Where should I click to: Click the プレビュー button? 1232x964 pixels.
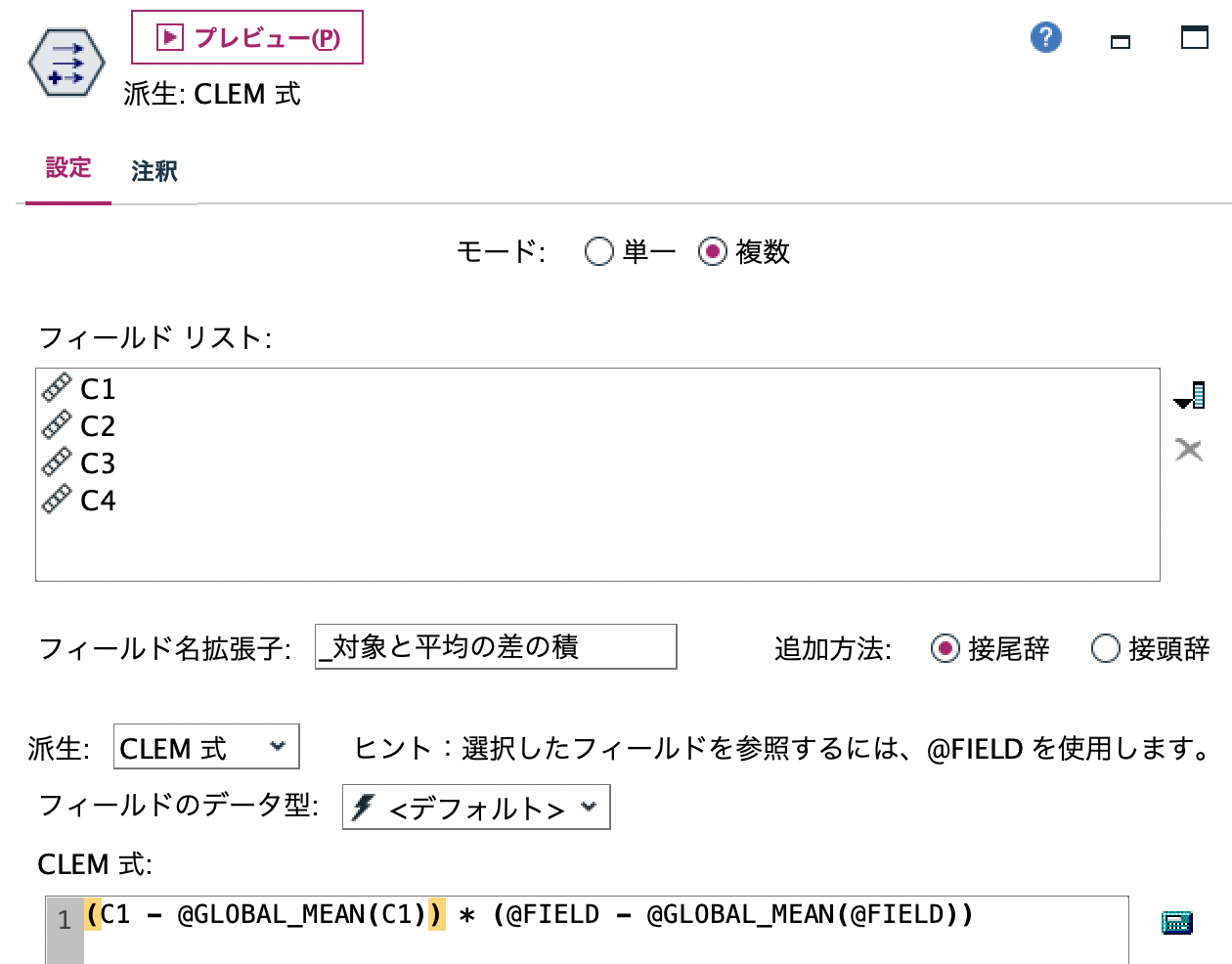click(x=244, y=37)
